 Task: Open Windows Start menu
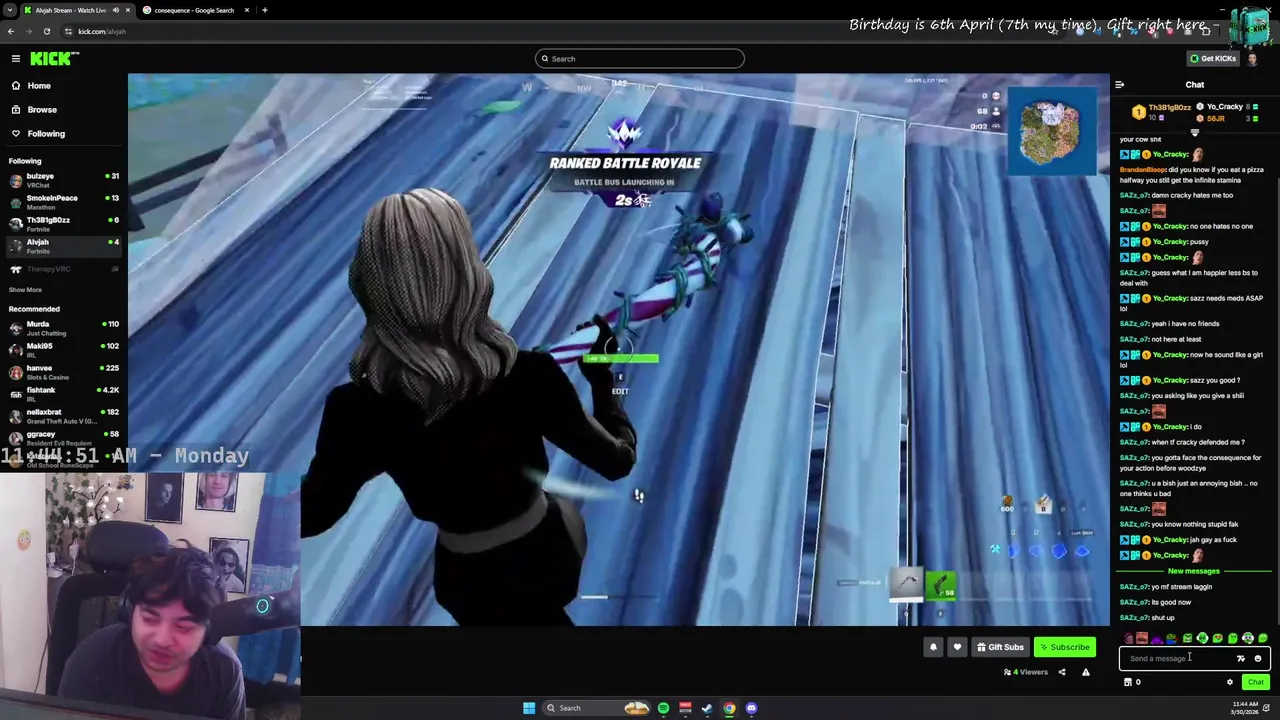(529, 708)
